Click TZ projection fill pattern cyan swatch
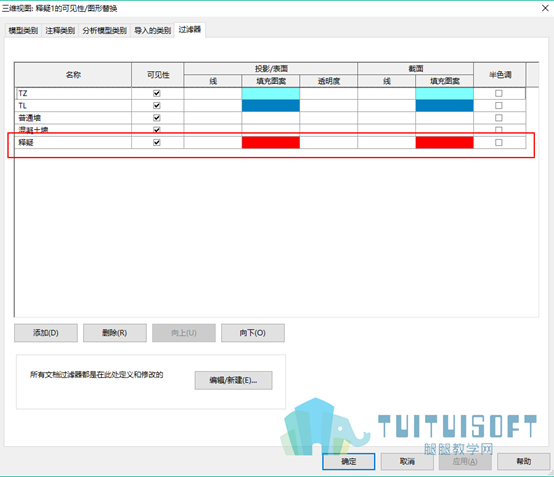Screen dimensions: 554x477 (x=271, y=93)
